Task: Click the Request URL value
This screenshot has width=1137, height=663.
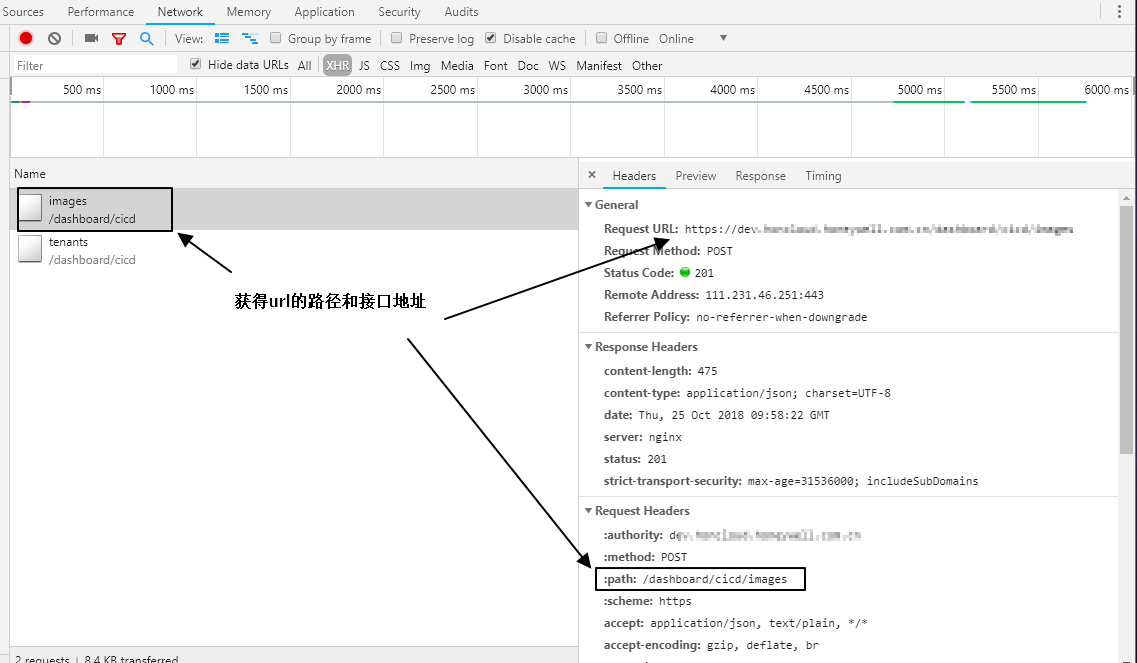Action: [x=879, y=229]
